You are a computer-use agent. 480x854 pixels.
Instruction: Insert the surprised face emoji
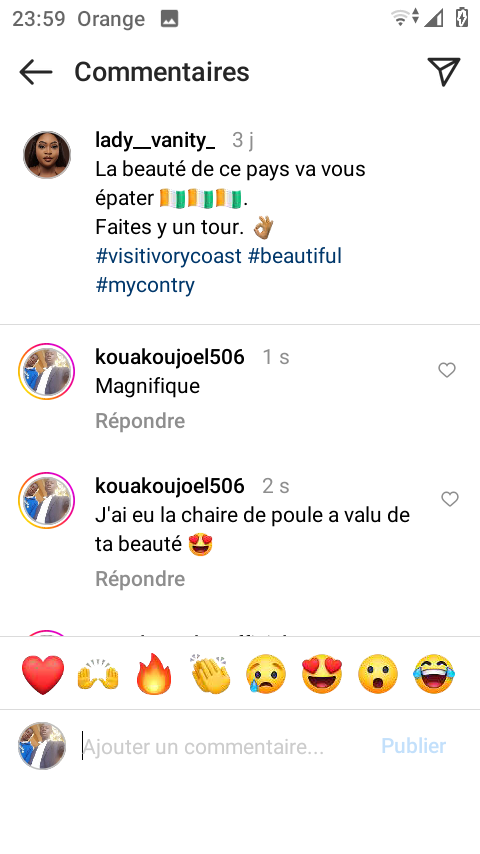click(x=378, y=674)
